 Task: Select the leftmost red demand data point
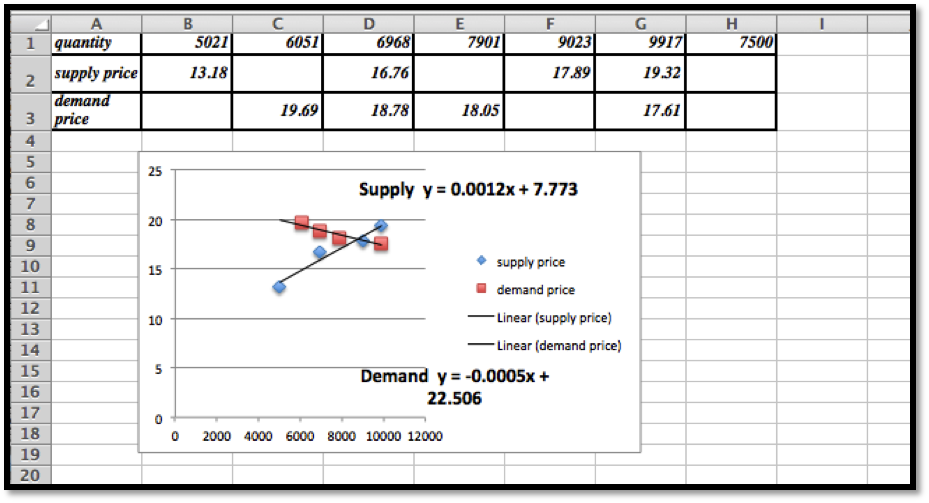click(301, 222)
